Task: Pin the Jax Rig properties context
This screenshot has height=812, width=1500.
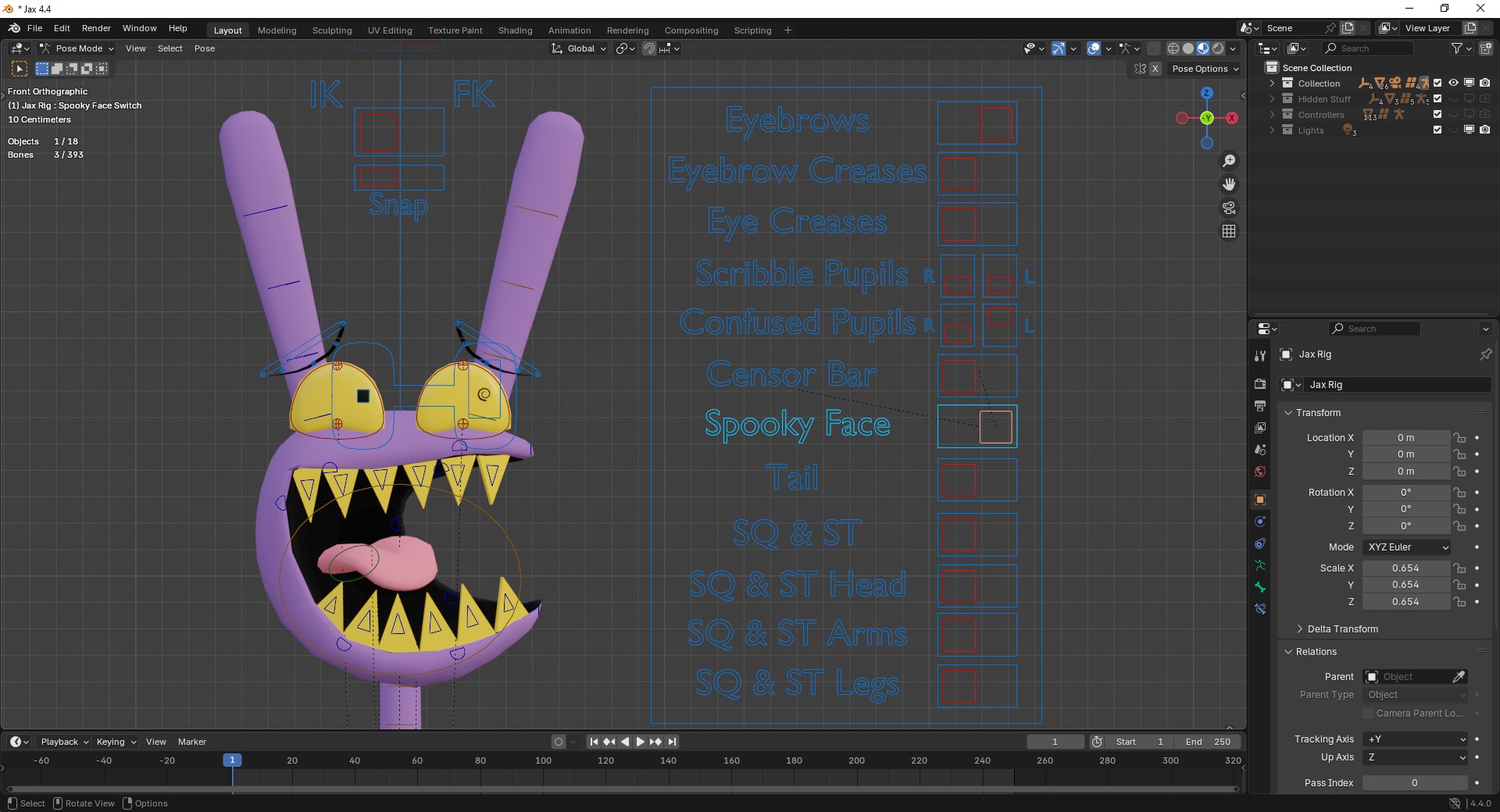Action: [x=1485, y=354]
